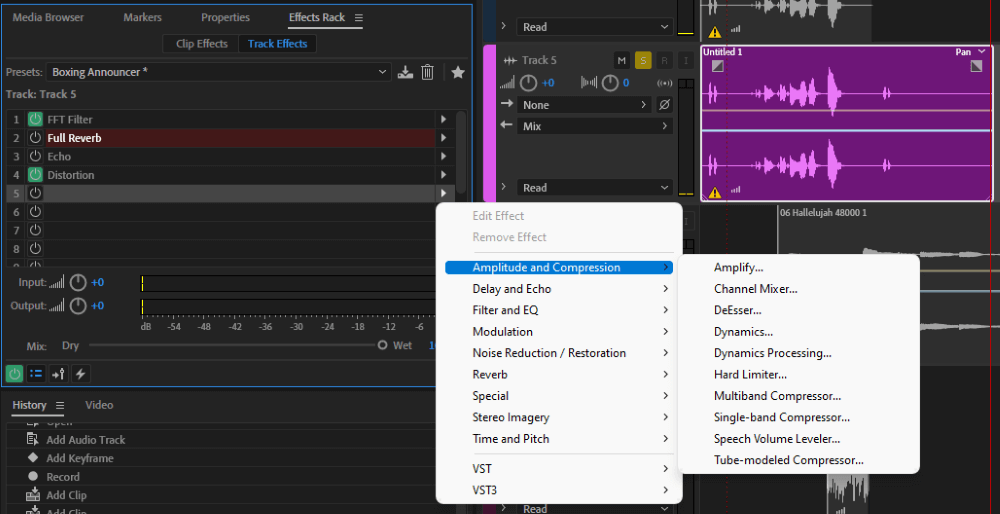Open Track 5 output Mix dropdown

pos(594,126)
